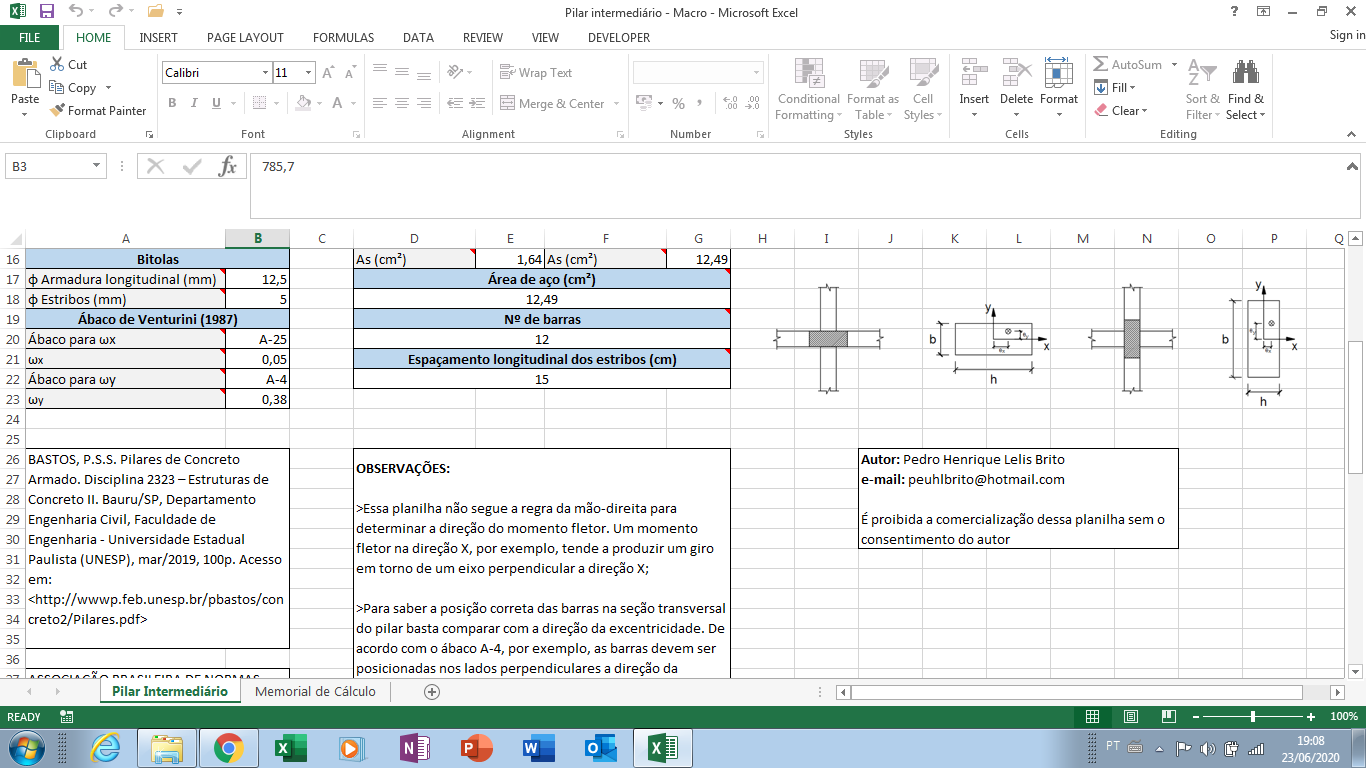This screenshot has width=1366, height=768.
Task: Open the FILE tab
Action: tap(30, 38)
